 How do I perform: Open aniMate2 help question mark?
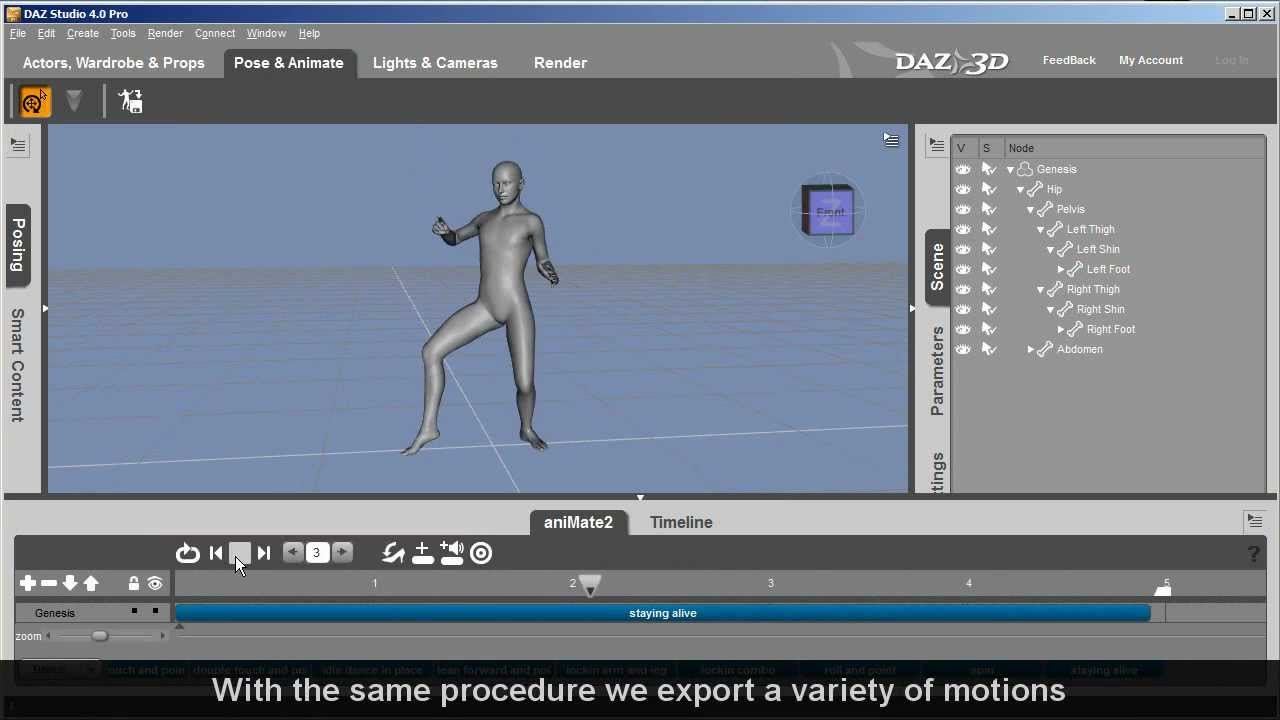pos(1253,553)
